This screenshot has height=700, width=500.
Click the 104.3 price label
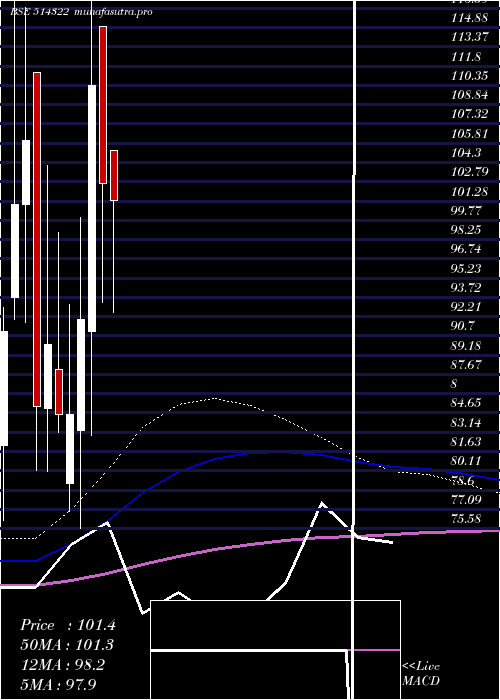click(x=466, y=153)
